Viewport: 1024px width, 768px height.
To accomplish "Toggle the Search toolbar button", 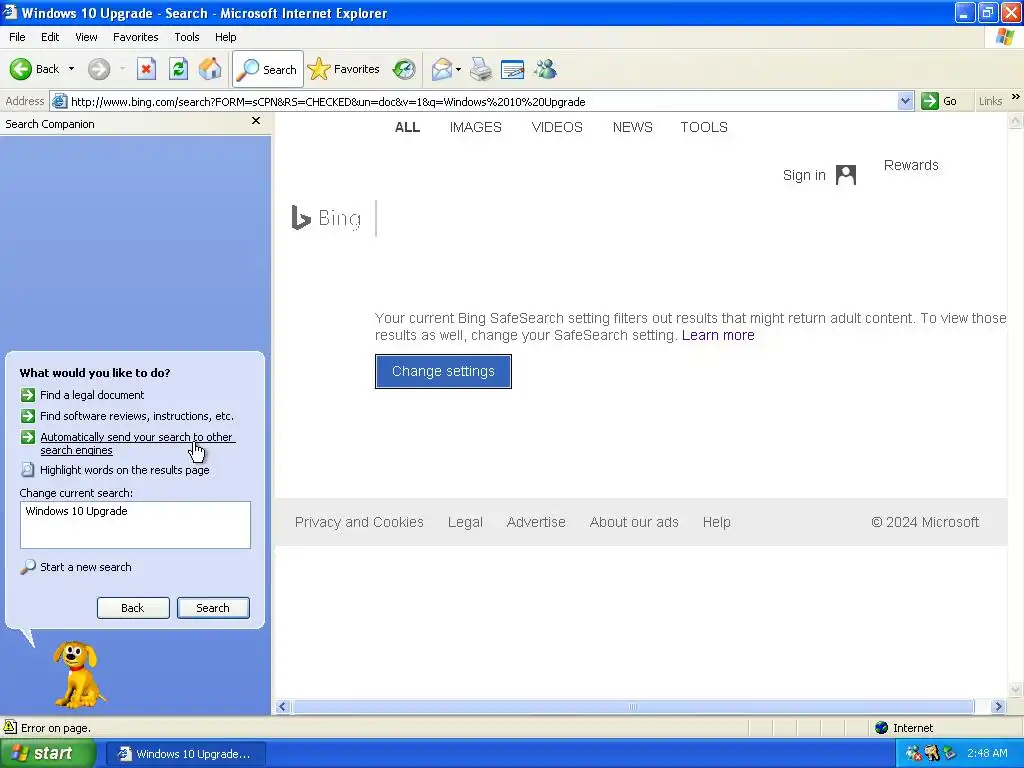I will pos(268,69).
